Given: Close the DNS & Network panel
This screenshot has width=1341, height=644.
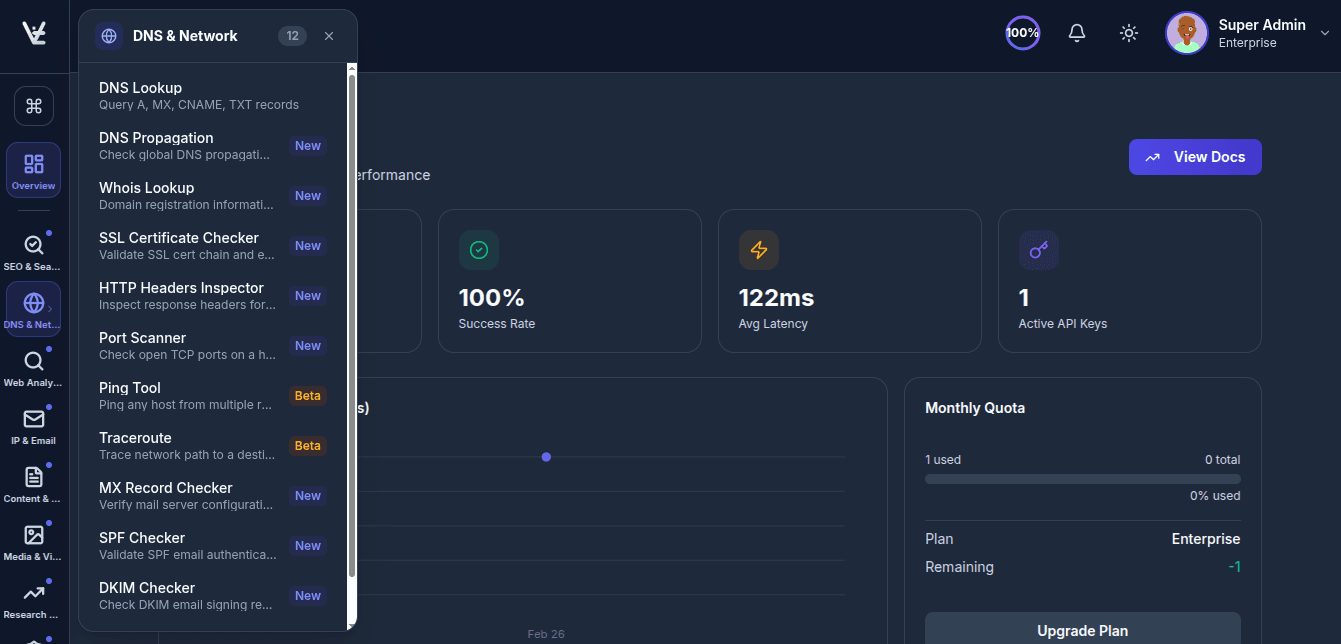Looking at the screenshot, I should click(329, 35).
